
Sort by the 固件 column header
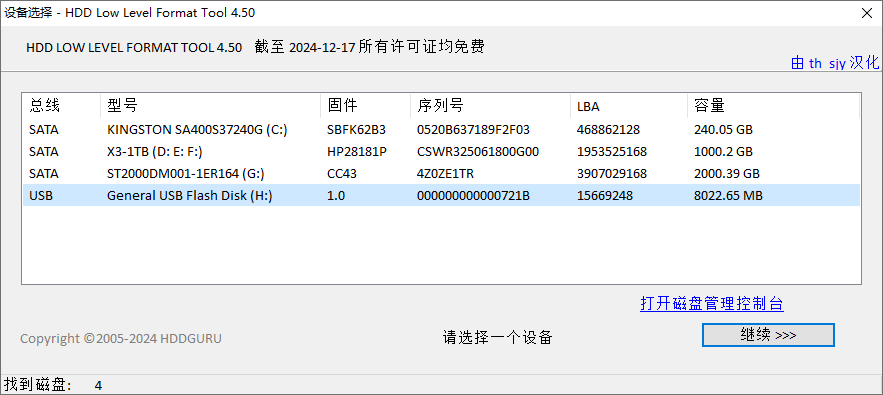pyautogui.click(x=365, y=105)
